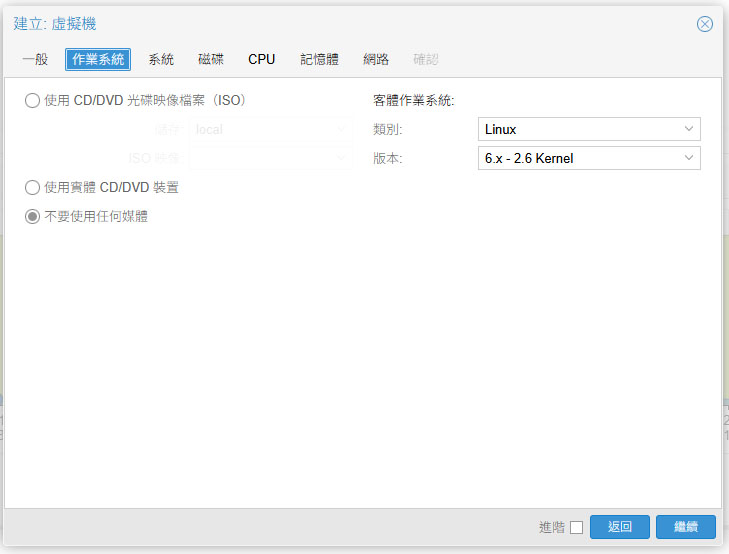Click the 建立: 虛擬機 dialog title
The width and height of the screenshot is (729, 554).
[x=55, y=24]
